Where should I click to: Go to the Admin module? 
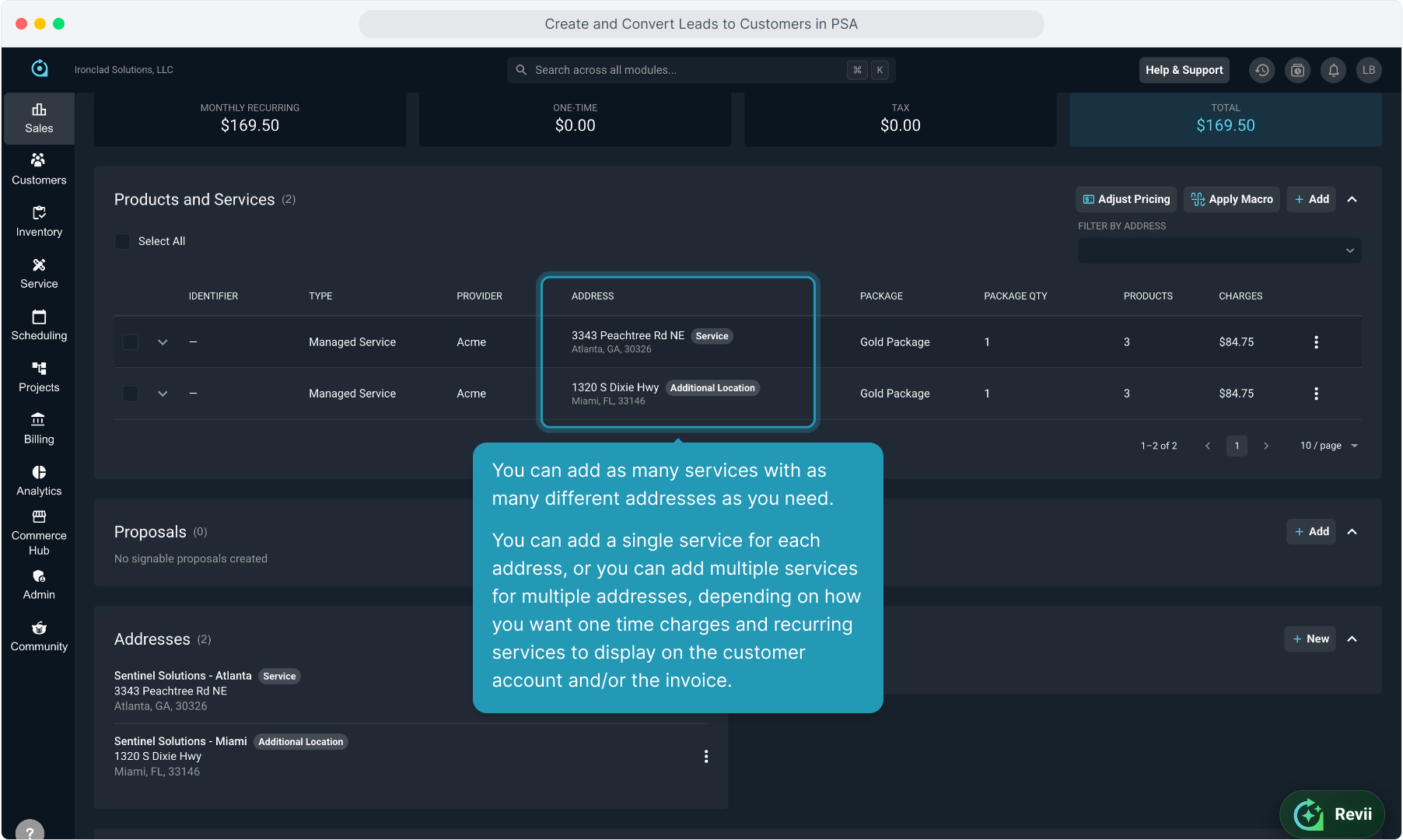pos(39,585)
